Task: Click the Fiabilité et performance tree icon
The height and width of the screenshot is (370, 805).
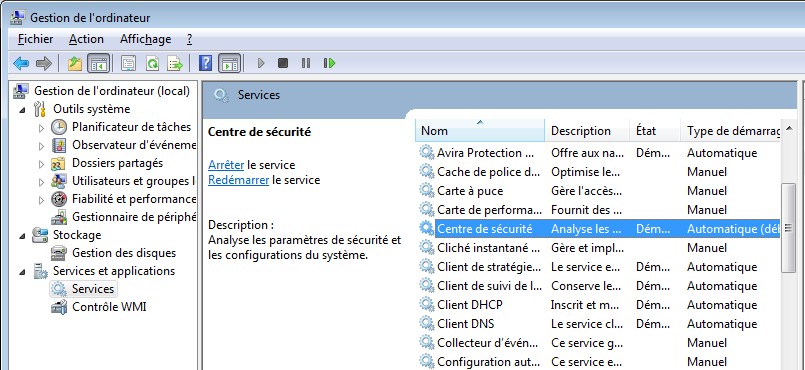Action: pos(60,199)
